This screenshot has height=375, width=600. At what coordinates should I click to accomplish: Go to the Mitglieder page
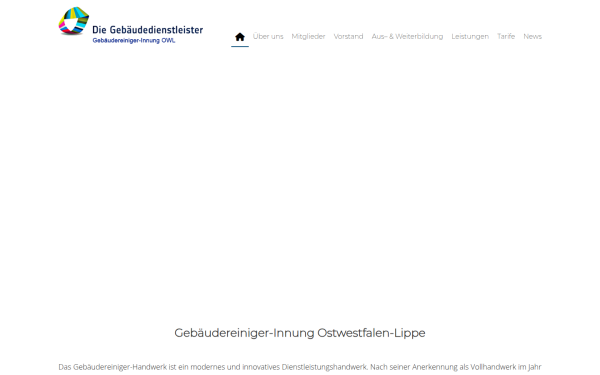[308, 36]
